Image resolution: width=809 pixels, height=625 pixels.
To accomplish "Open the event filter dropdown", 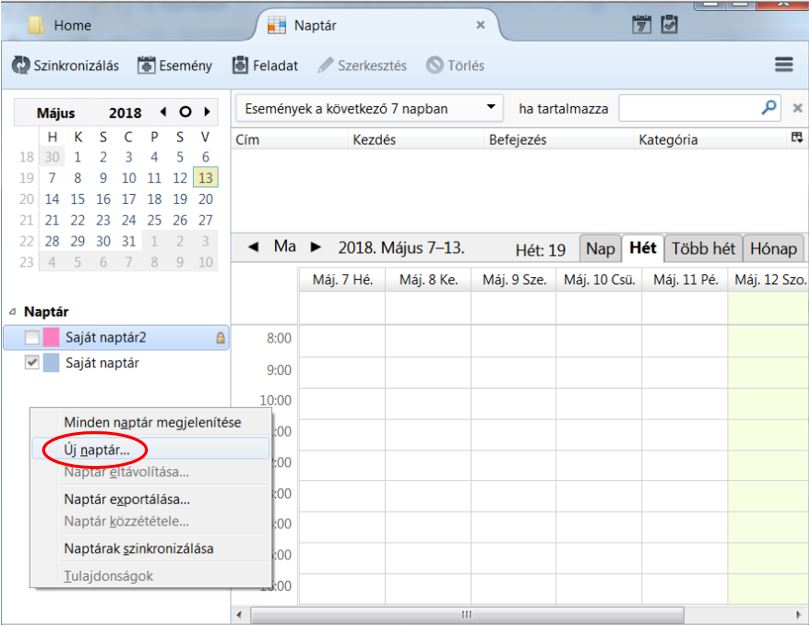I will [491, 108].
